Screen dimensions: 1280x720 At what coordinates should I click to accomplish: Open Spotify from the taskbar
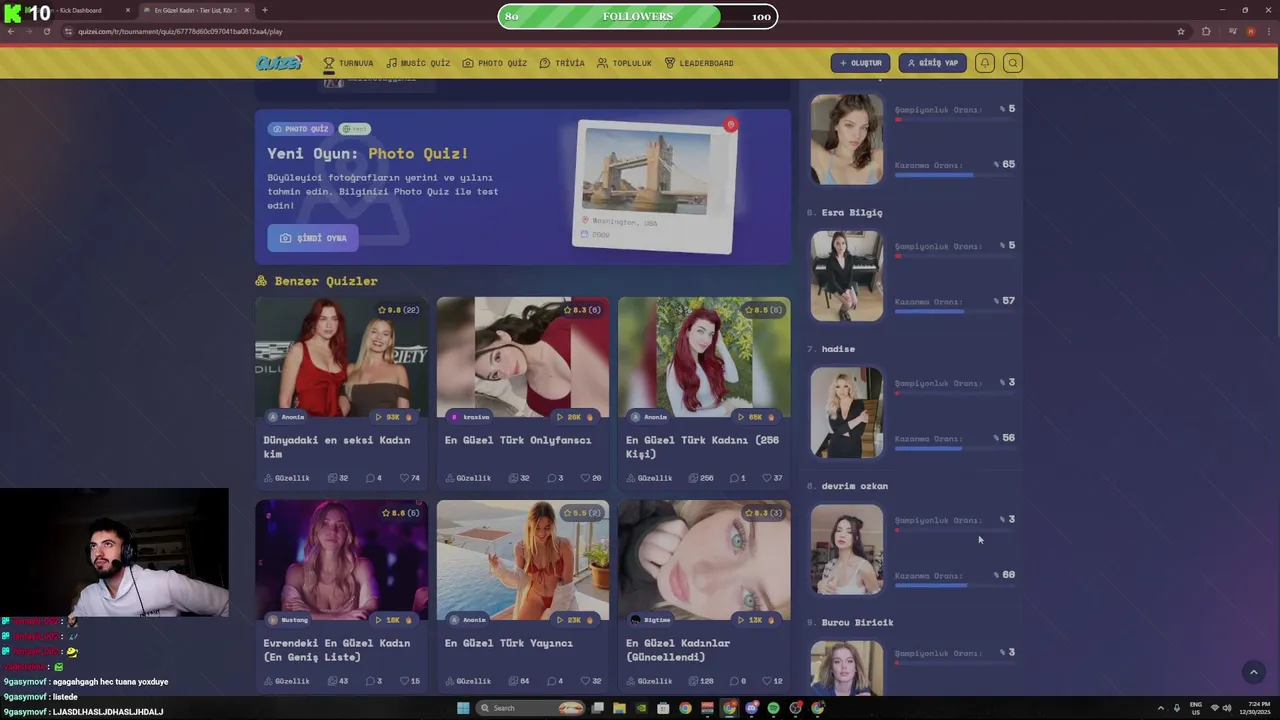pyautogui.click(x=773, y=708)
